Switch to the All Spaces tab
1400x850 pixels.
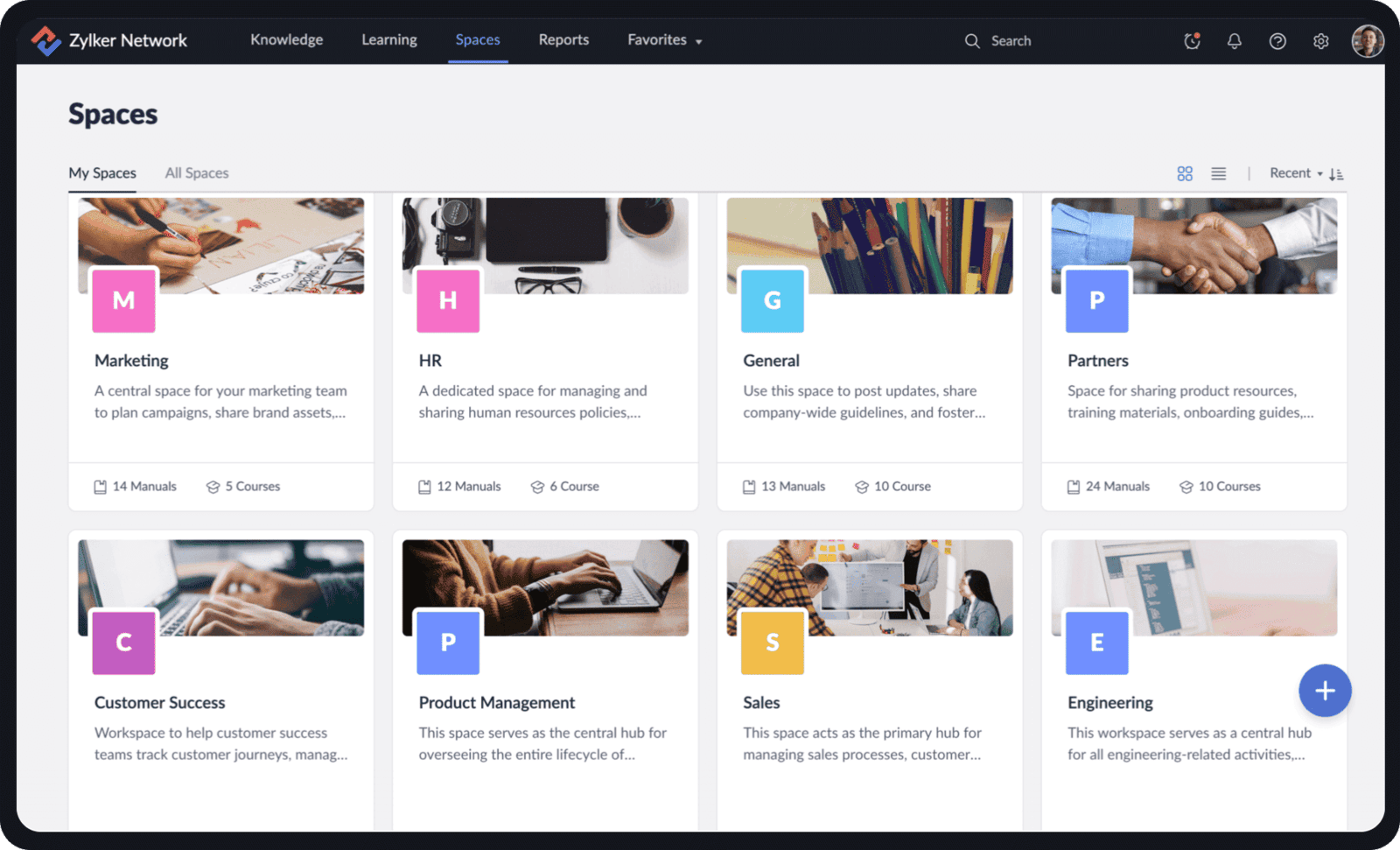(x=196, y=172)
